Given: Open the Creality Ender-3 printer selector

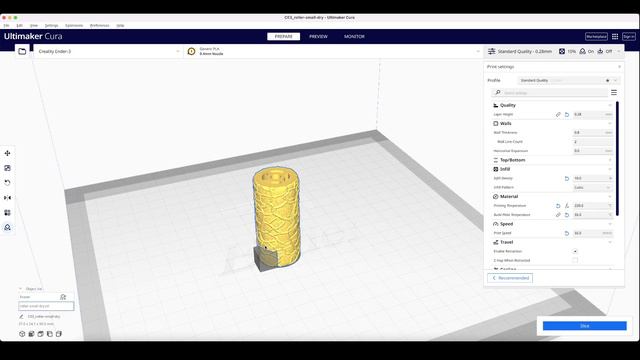Looking at the screenshot, I should [108, 51].
